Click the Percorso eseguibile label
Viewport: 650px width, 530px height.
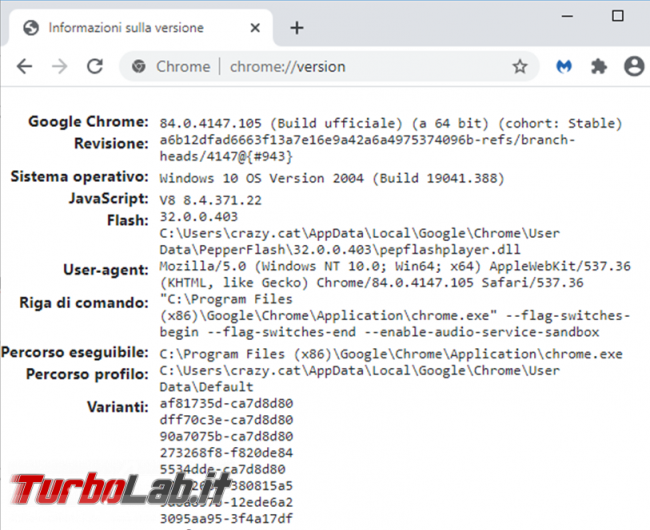click(x=75, y=352)
